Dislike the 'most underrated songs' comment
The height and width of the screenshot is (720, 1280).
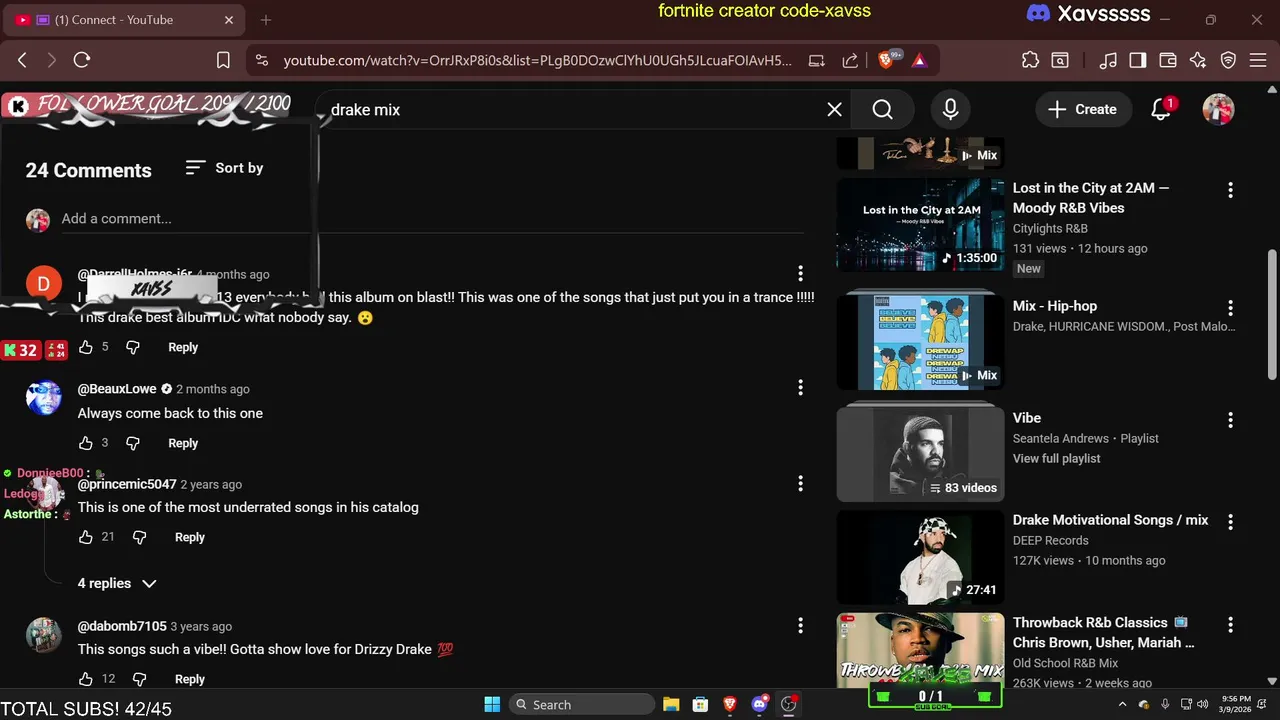tap(140, 537)
